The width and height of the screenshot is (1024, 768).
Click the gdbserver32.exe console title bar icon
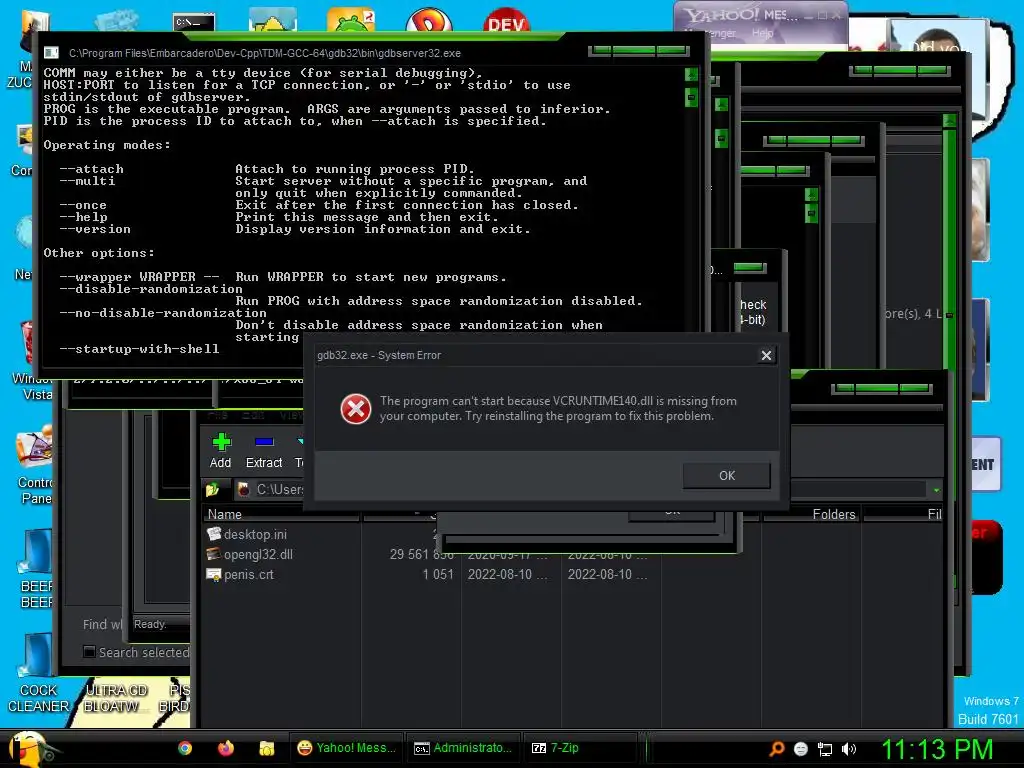point(51,53)
